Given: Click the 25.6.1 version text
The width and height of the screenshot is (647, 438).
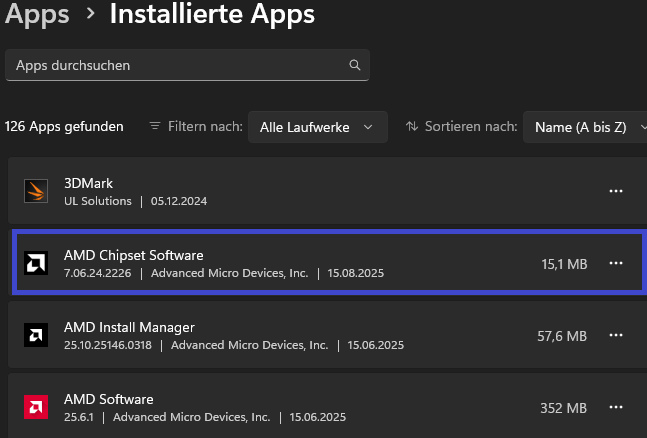Looking at the screenshot, I should tap(78, 417).
